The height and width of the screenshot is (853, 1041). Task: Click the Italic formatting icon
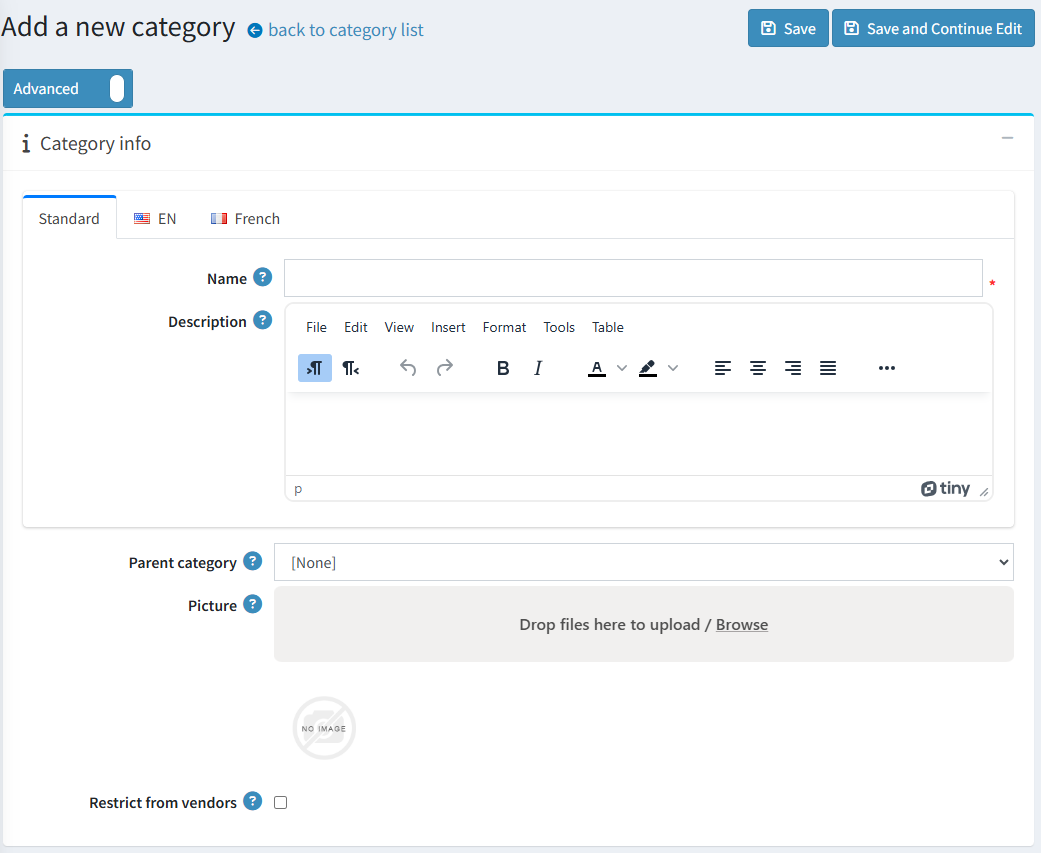coord(538,368)
